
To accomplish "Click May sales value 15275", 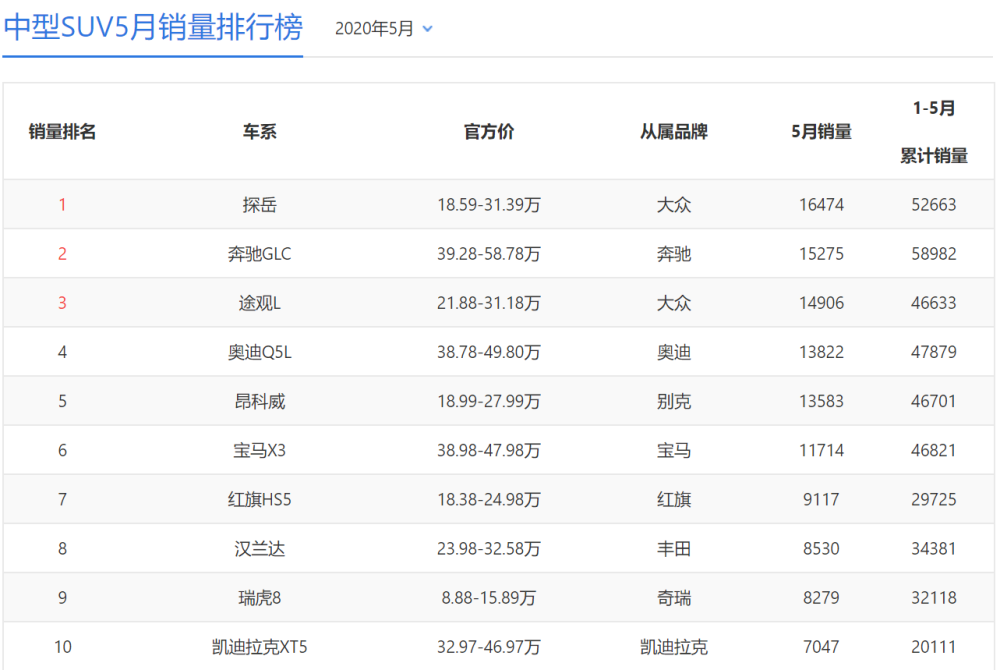I will pyautogui.click(x=821, y=254).
